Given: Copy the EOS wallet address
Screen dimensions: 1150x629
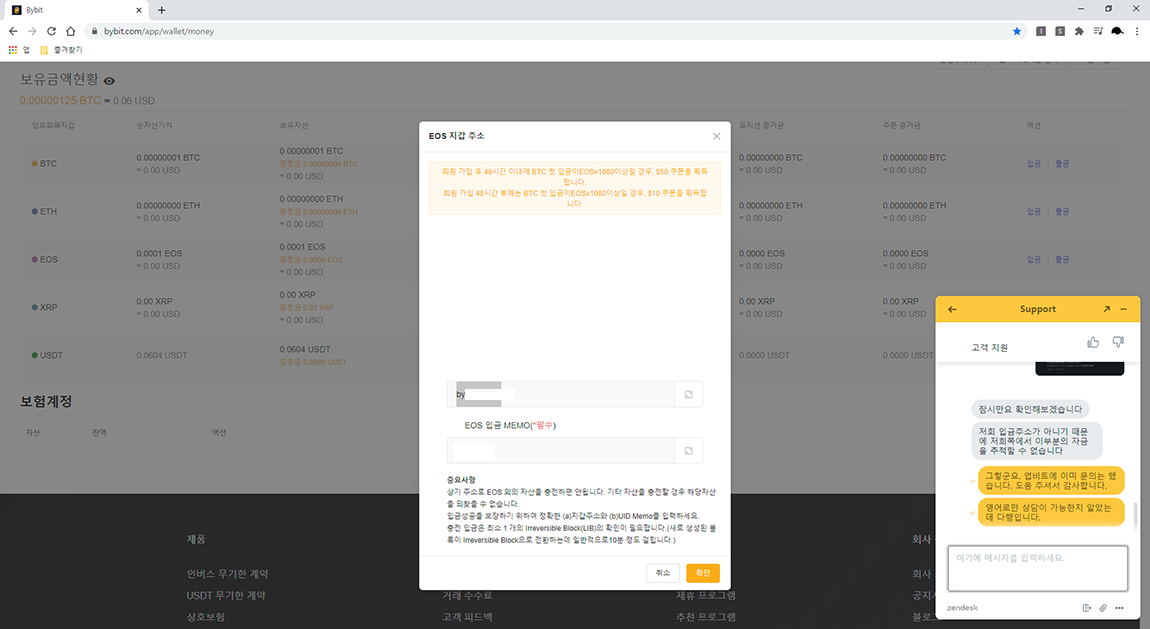Looking at the screenshot, I should point(689,394).
